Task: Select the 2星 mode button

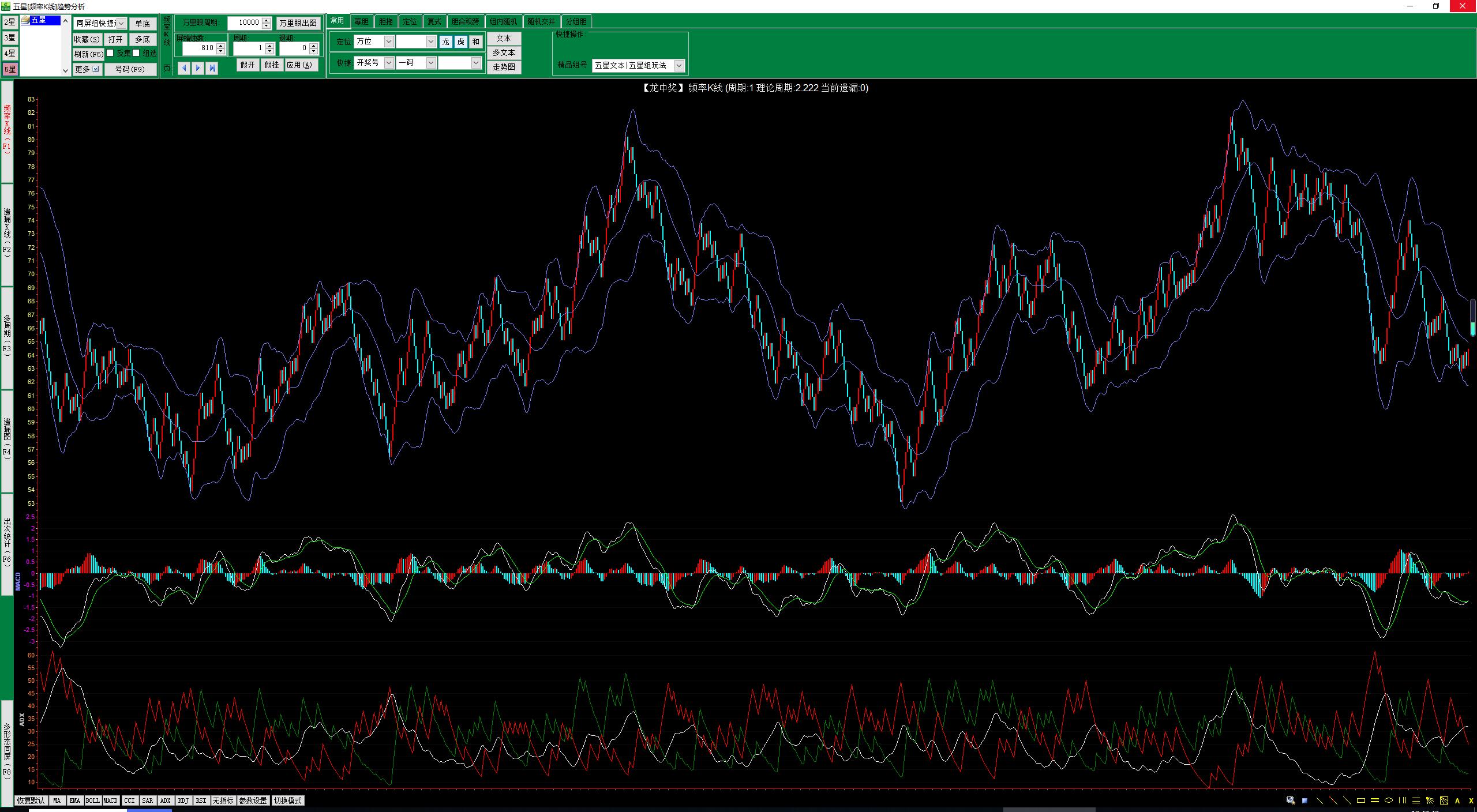Action: click(x=10, y=22)
